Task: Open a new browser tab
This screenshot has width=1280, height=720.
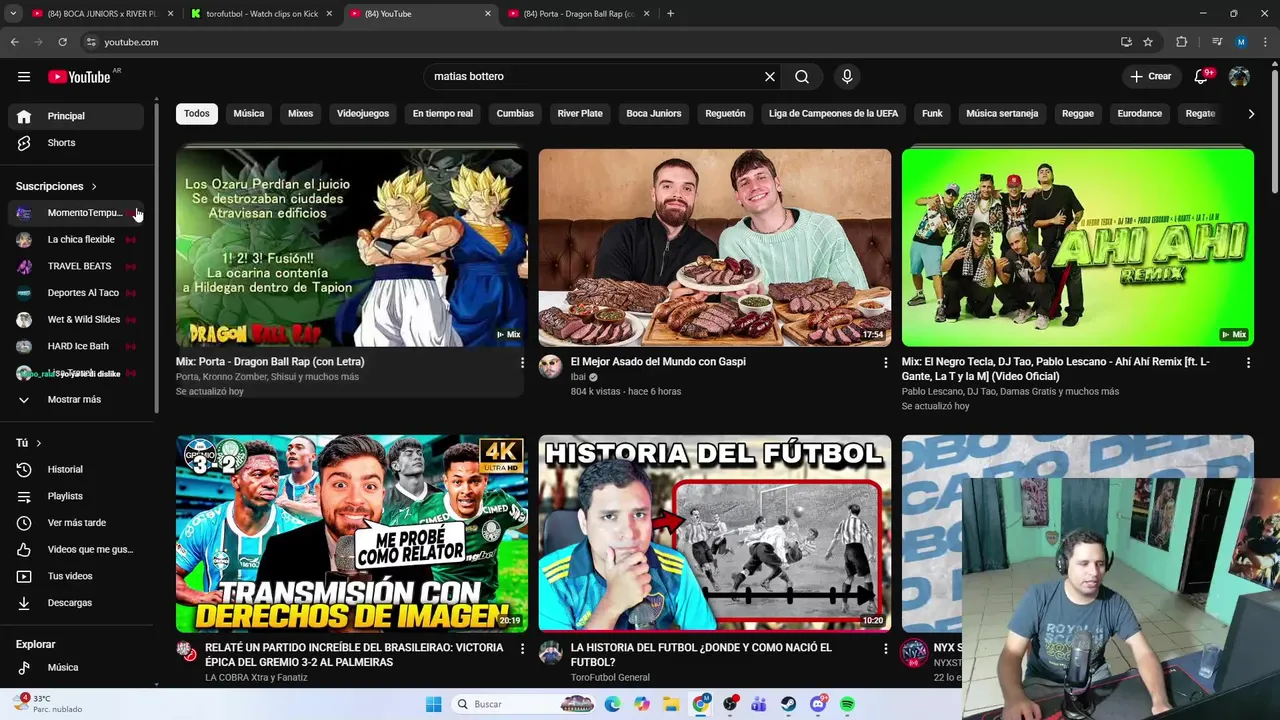Action: tap(670, 14)
